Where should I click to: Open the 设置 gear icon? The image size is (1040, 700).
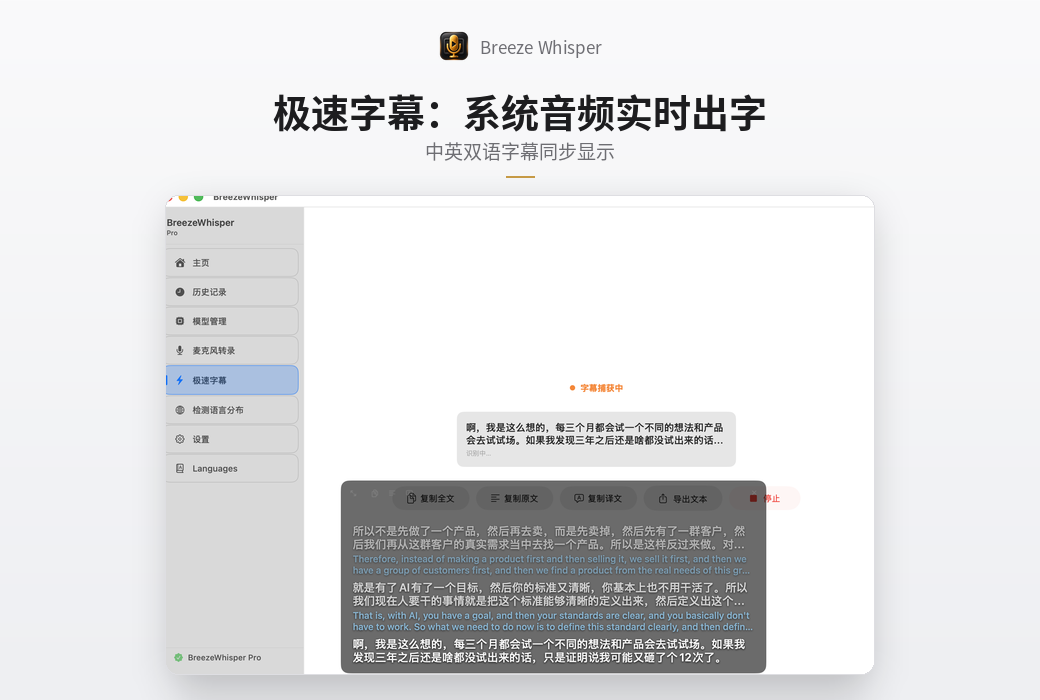click(180, 439)
